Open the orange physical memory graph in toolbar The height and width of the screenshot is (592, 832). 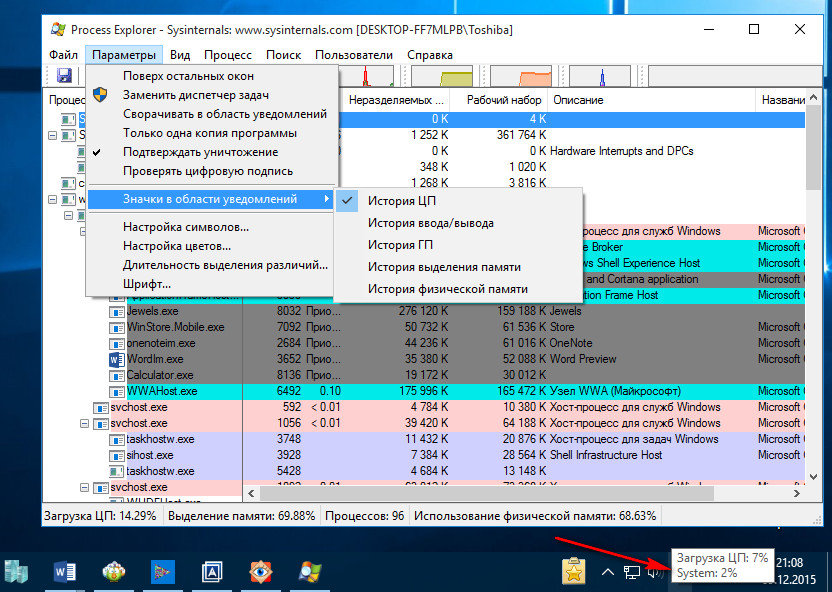pyautogui.click(x=521, y=76)
